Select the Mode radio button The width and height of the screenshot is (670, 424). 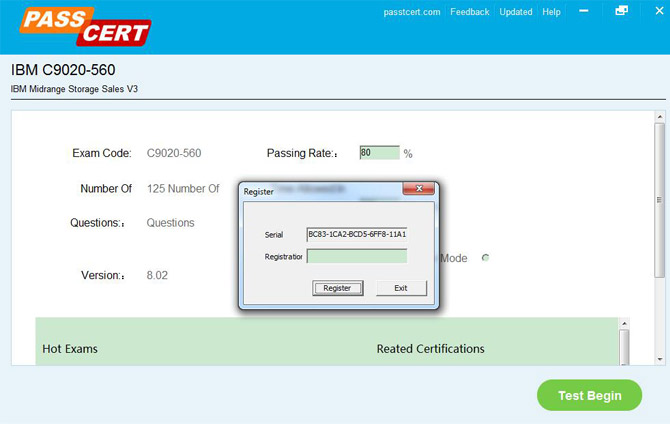485,258
